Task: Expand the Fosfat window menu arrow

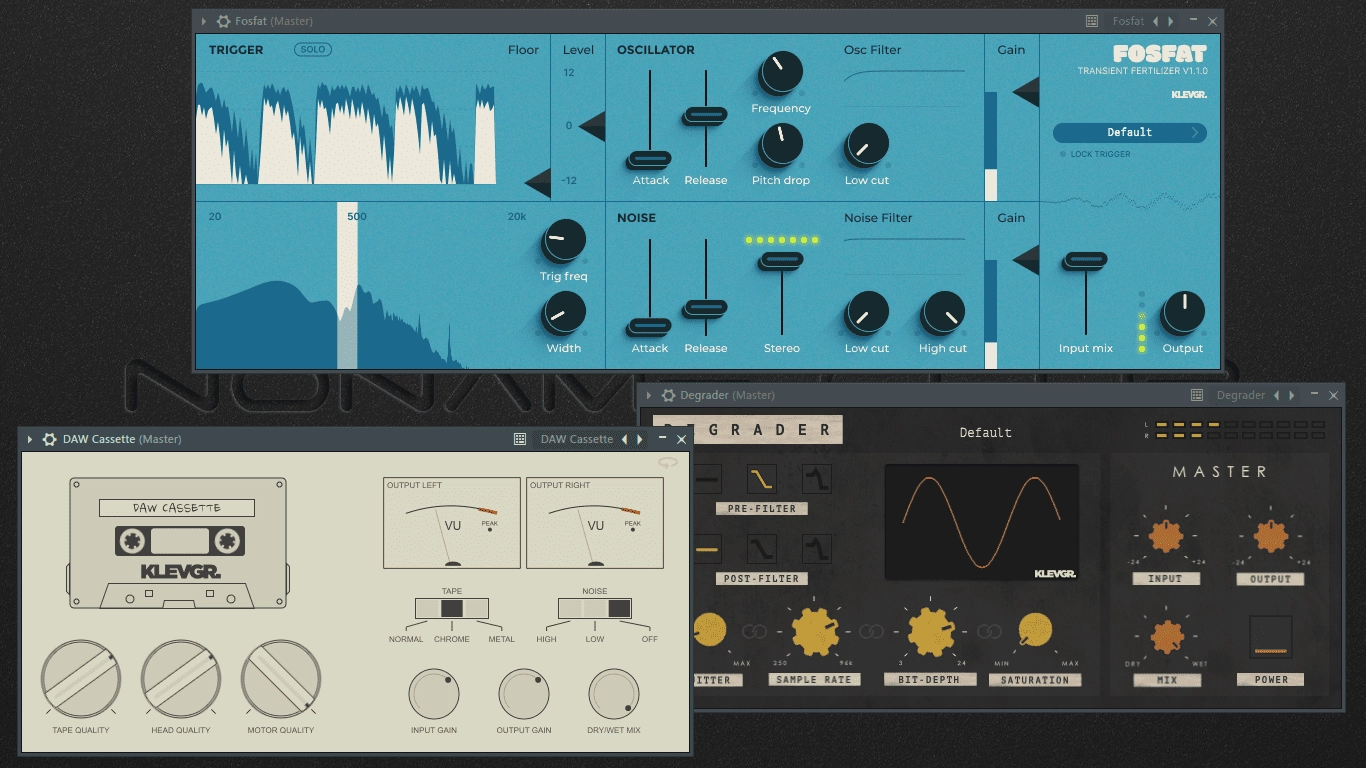Action: (204, 21)
